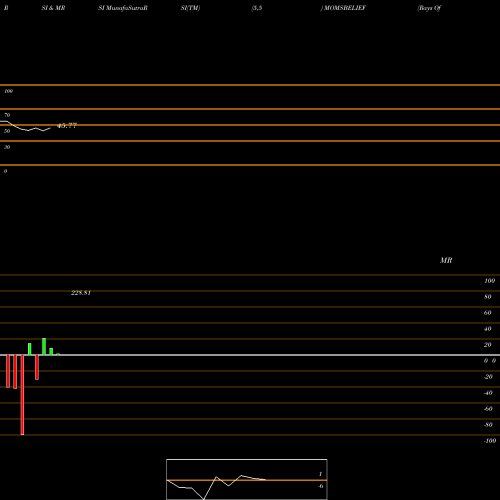Click the tallest red histogram bar

(x=22, y=395)
